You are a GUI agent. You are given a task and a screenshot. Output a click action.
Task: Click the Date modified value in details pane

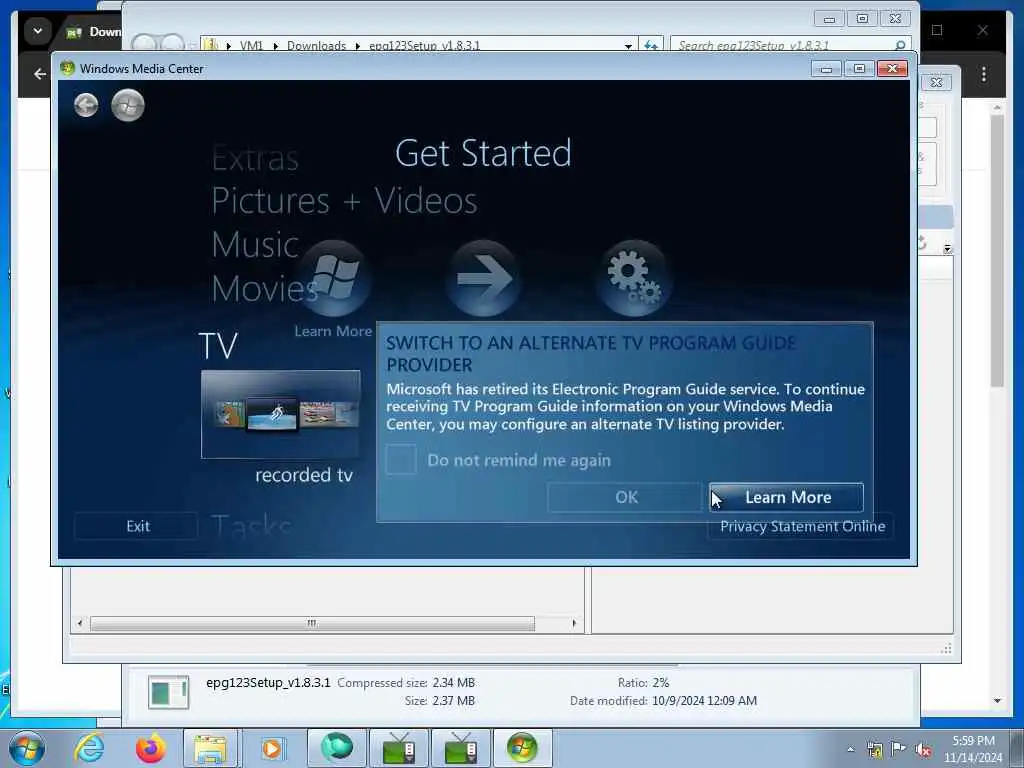coord(705,701)
